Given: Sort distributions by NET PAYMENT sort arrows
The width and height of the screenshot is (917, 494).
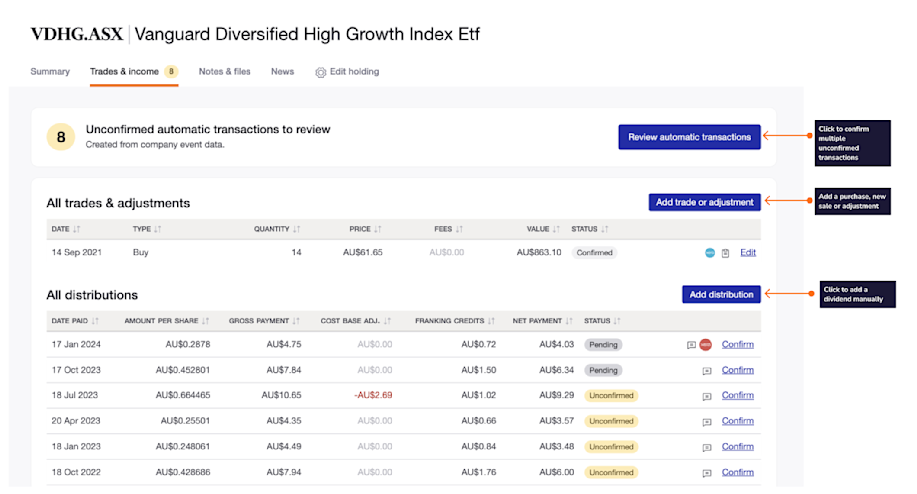Looking at the screenshot, I should coord(569,321).
